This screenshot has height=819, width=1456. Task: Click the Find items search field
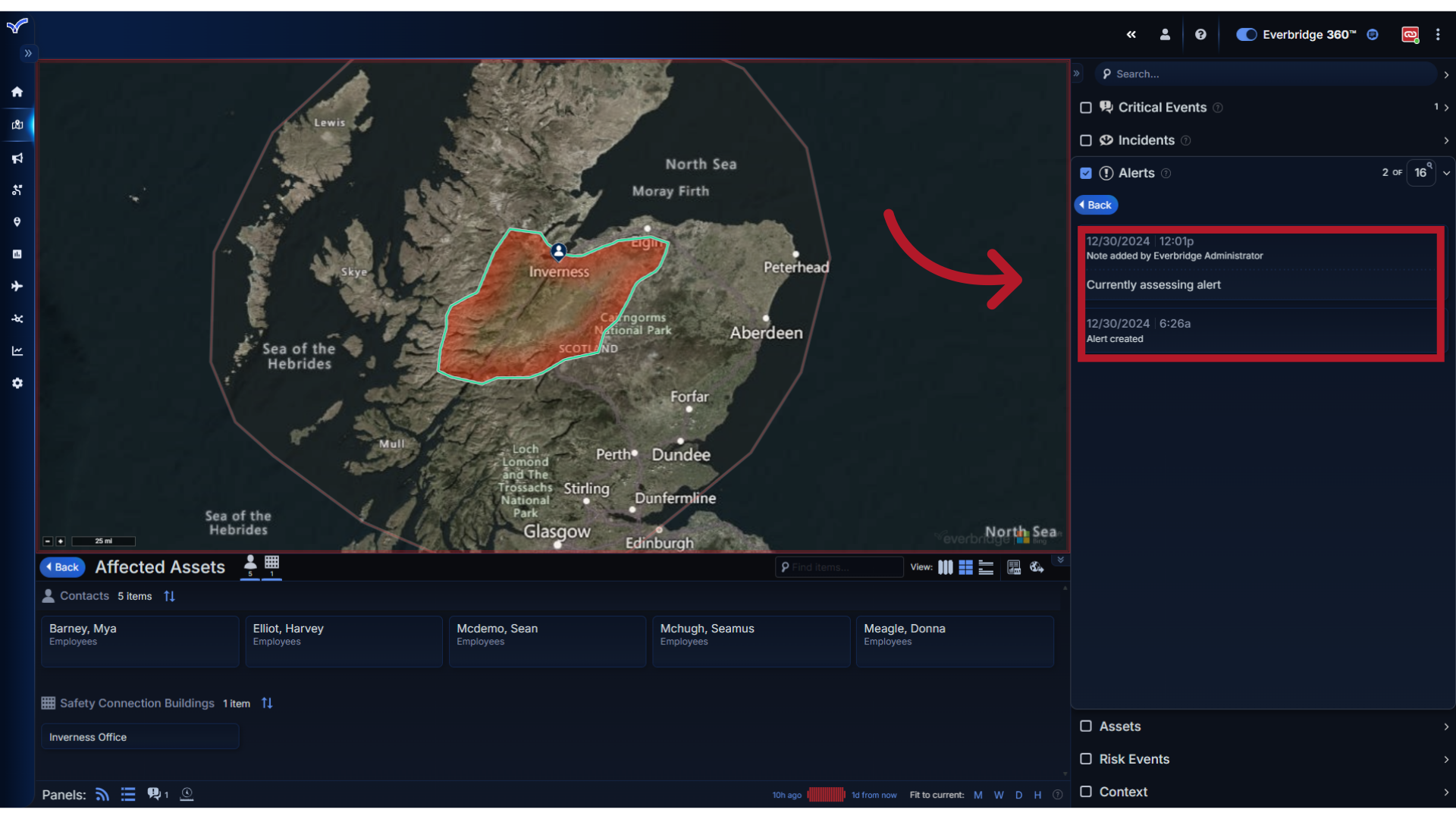(x=839, y=566)
